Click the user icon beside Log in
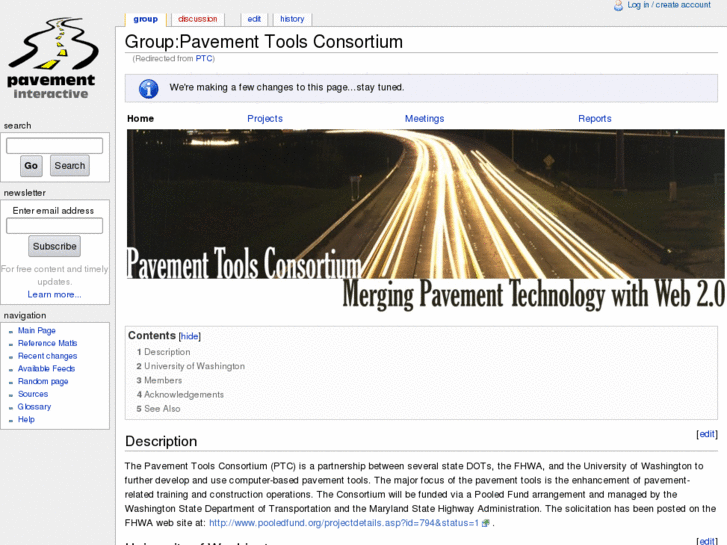The image size is (727, 545). click(618, 6)
